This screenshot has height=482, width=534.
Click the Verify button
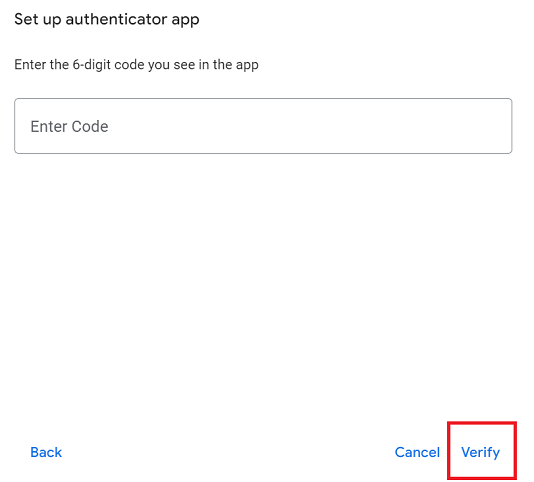480,452
